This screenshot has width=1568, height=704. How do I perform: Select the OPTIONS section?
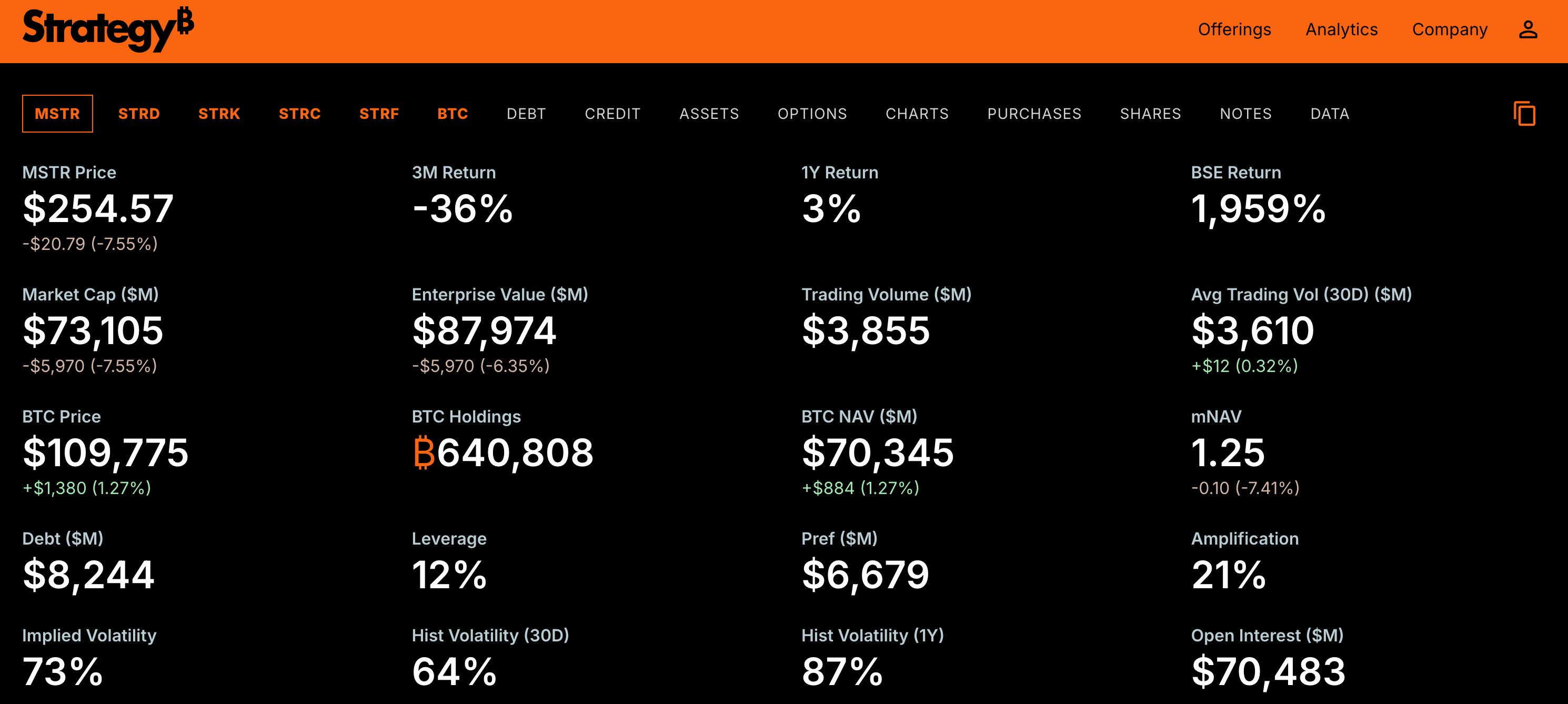click(812, 113)
